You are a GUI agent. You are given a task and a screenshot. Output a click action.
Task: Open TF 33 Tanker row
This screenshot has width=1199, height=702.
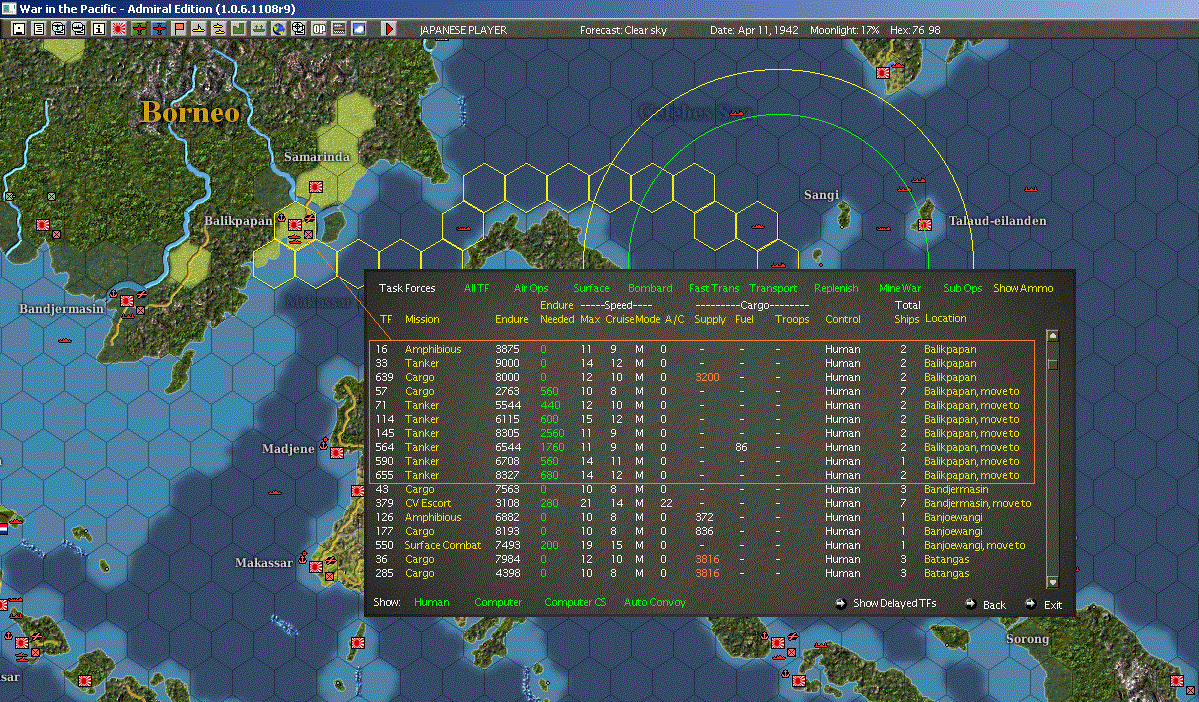[702, 363]
